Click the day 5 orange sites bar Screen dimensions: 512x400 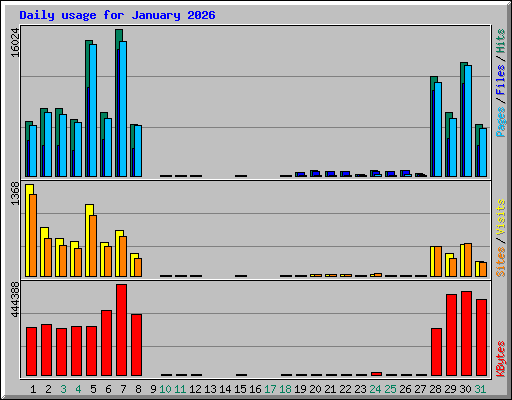pyautogui.click(x=93, y=246)
